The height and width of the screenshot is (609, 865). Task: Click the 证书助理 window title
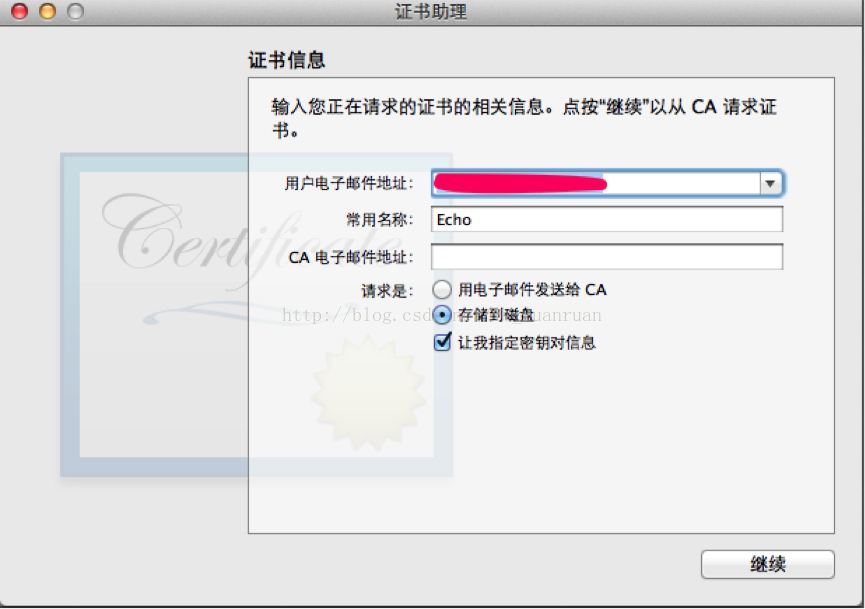coord(431,11)
